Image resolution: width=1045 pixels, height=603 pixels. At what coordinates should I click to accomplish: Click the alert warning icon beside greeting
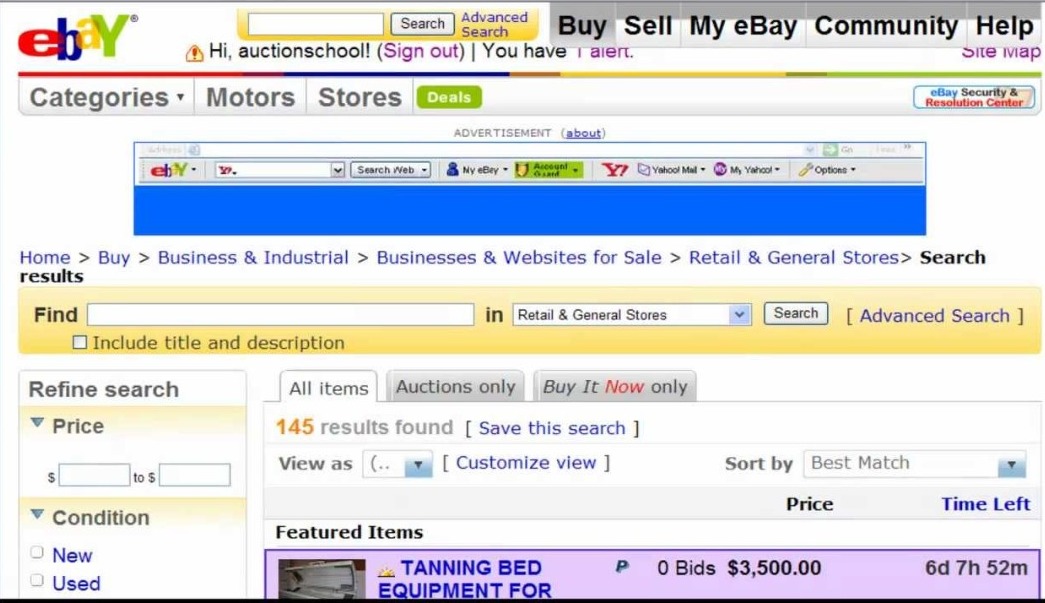click(195, 53)
